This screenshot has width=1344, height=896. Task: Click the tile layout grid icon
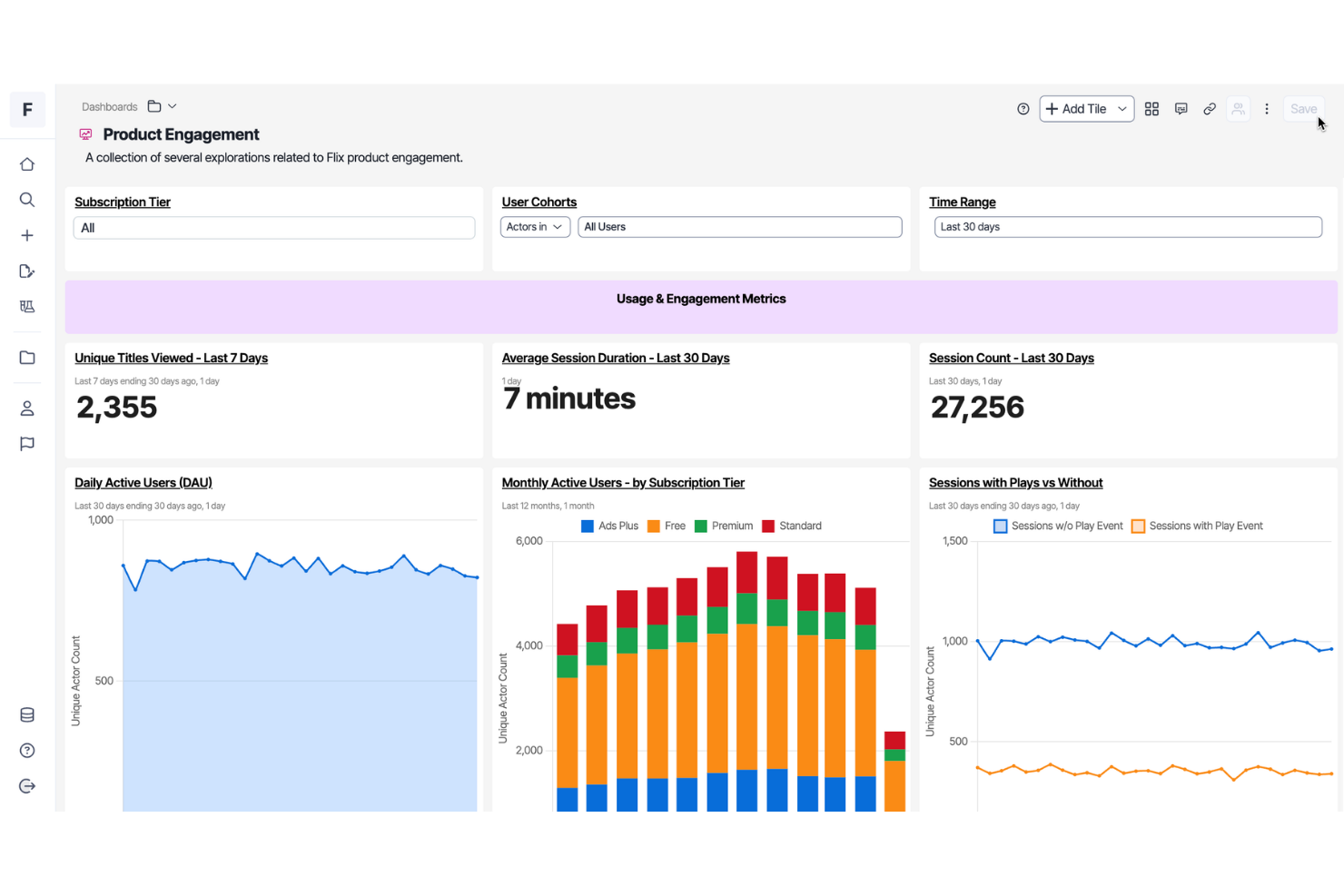click(x=1151, y=108)
